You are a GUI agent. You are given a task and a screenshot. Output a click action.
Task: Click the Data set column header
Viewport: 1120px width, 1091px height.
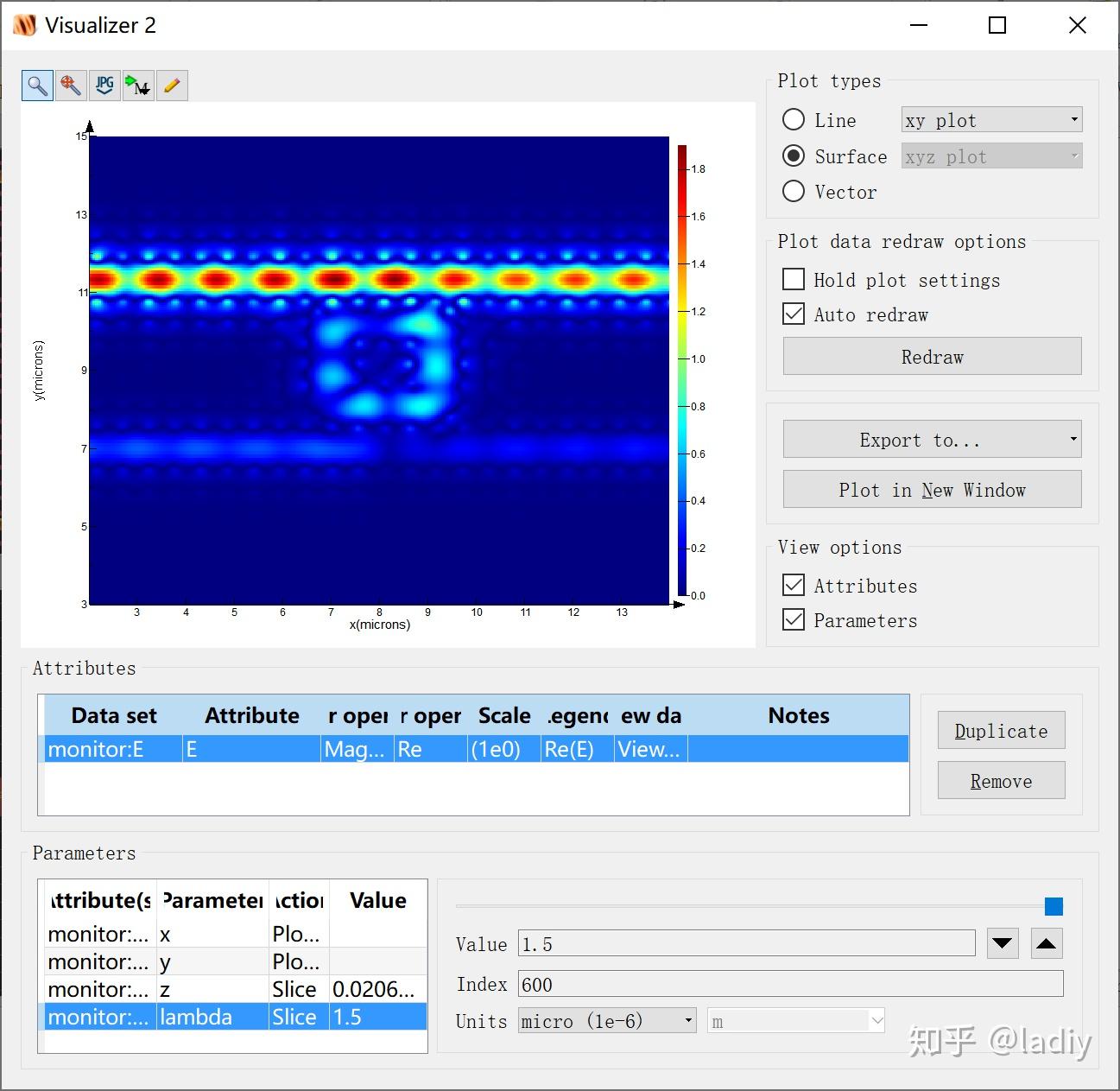pyautogui.click(x=113, y=715)
